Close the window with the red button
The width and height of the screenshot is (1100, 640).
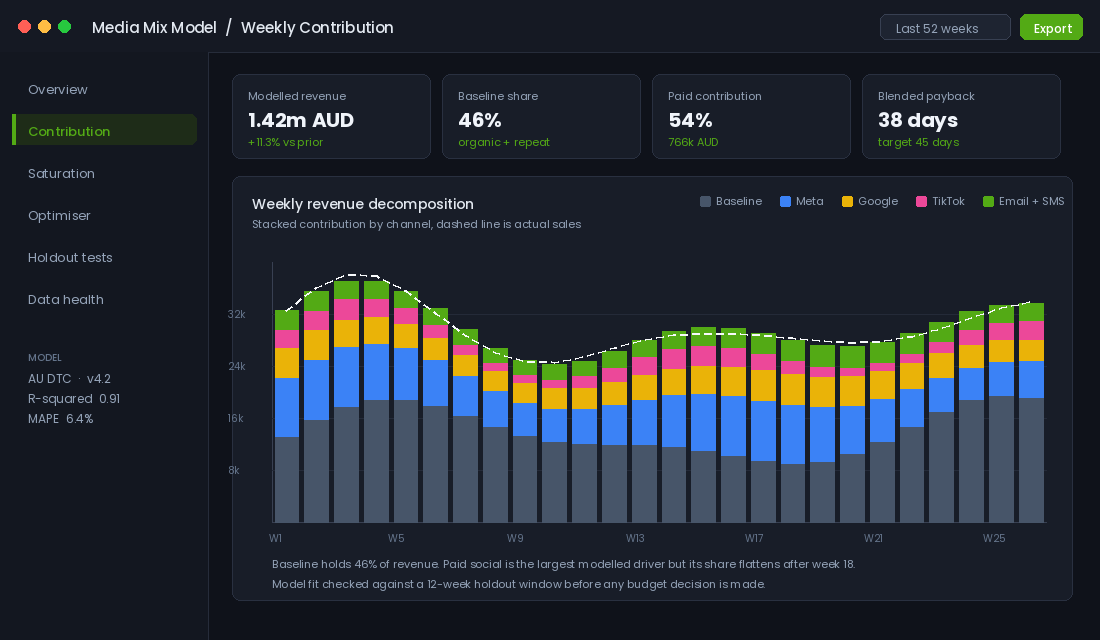[25, 27]
